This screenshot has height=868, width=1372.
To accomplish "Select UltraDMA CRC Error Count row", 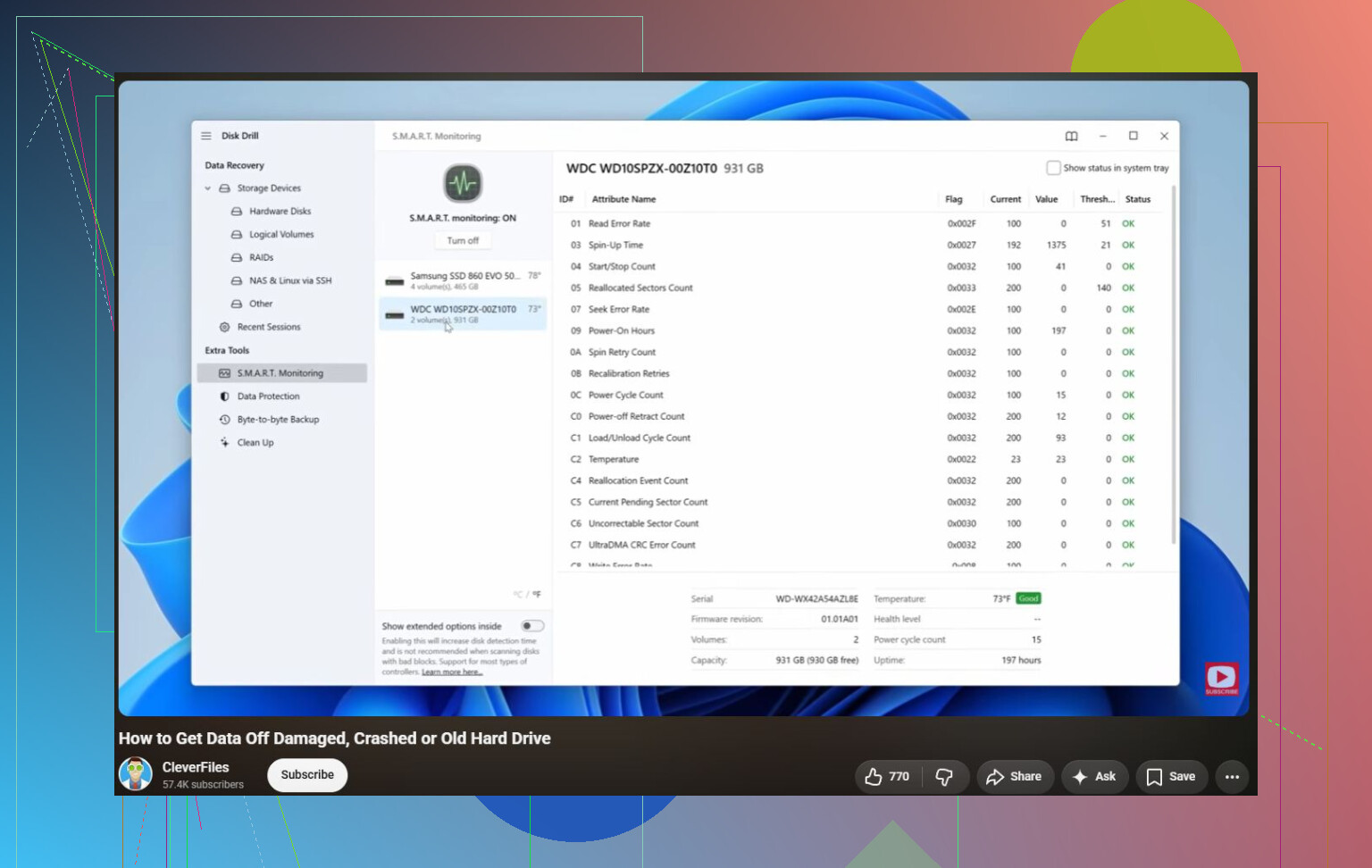I will pyautogui.click(x=861, y=546).
